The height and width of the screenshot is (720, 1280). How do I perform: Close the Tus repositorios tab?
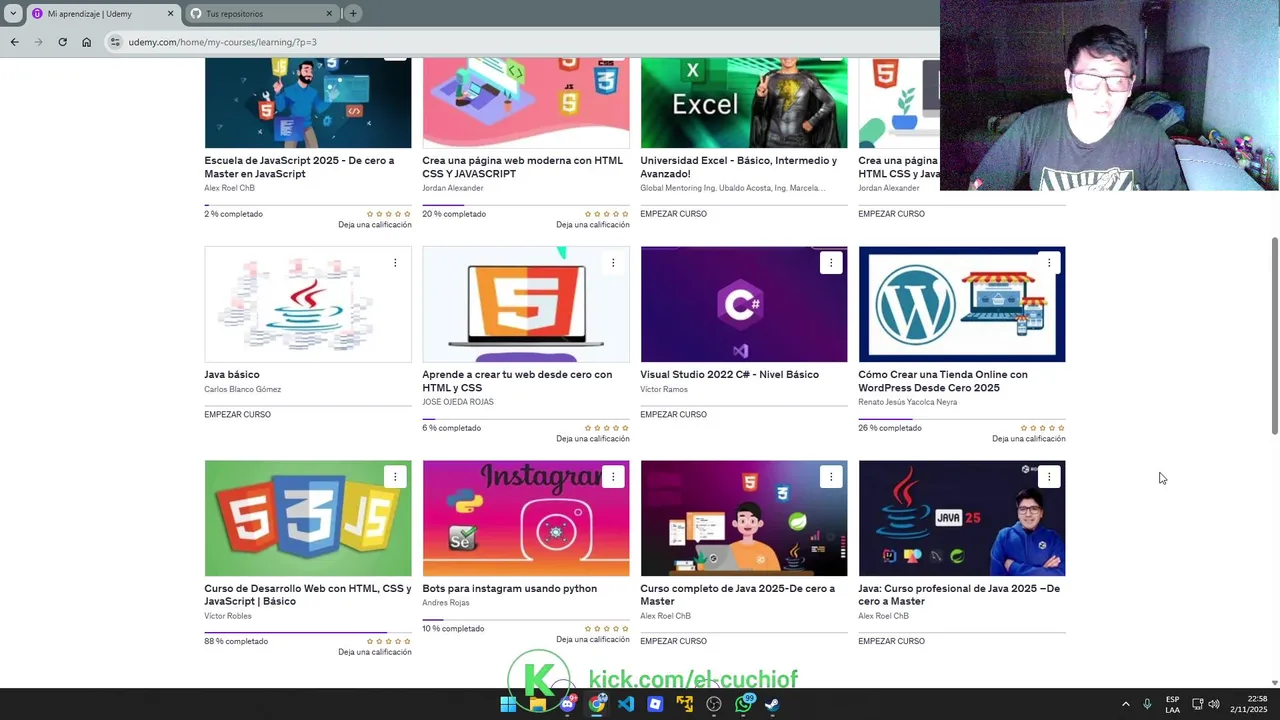(x=330, y=14)
